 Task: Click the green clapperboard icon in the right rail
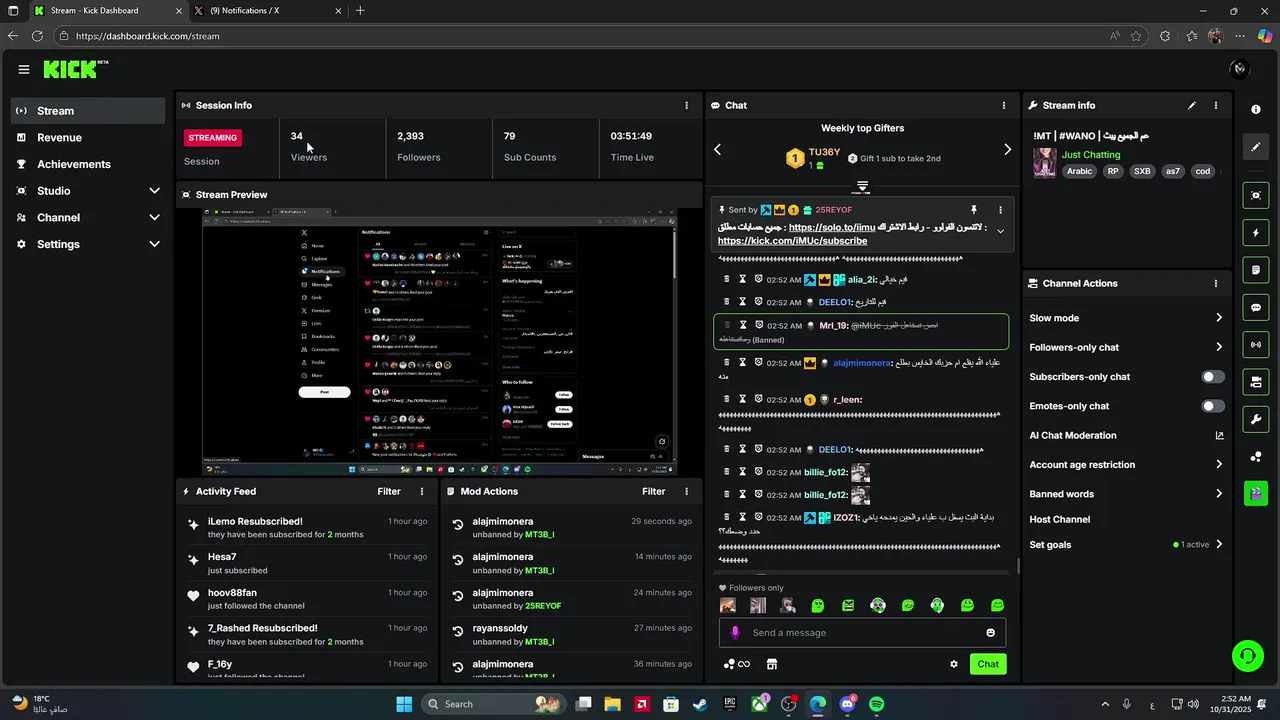coord(1256,494)
